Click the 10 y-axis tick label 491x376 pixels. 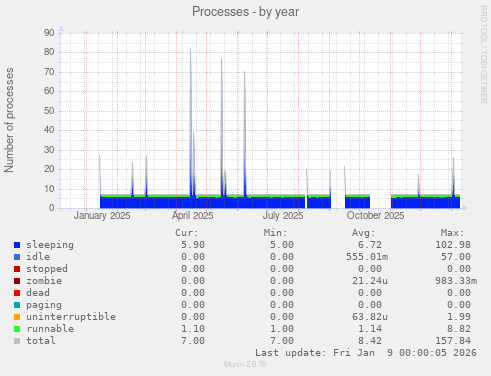[49, 189]
